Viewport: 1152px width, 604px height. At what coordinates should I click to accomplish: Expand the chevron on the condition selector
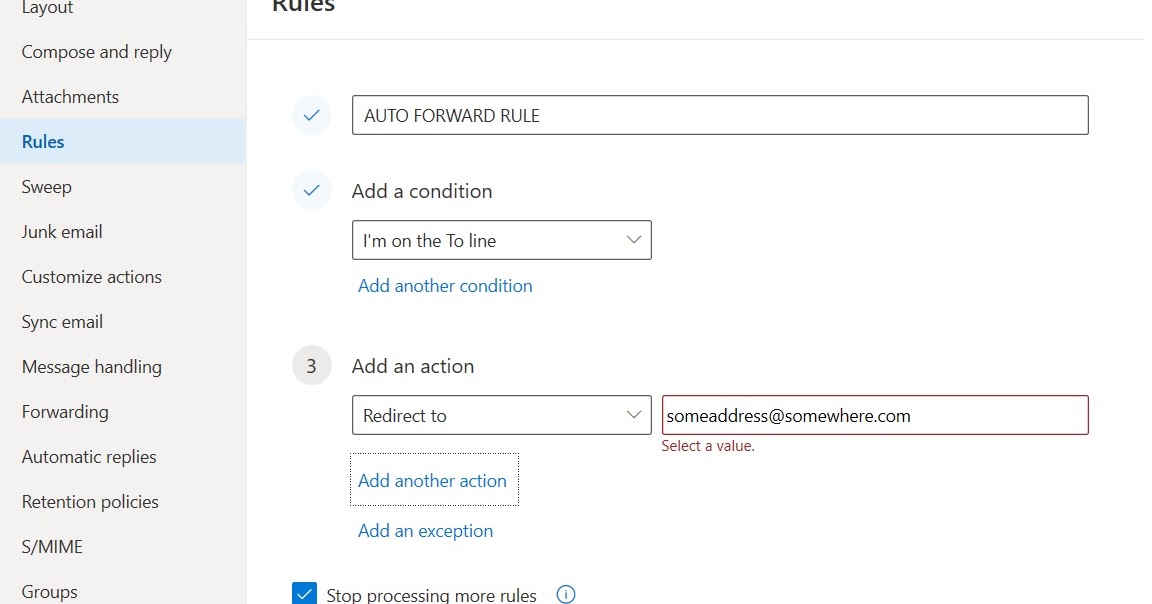[x=633, y=240]
